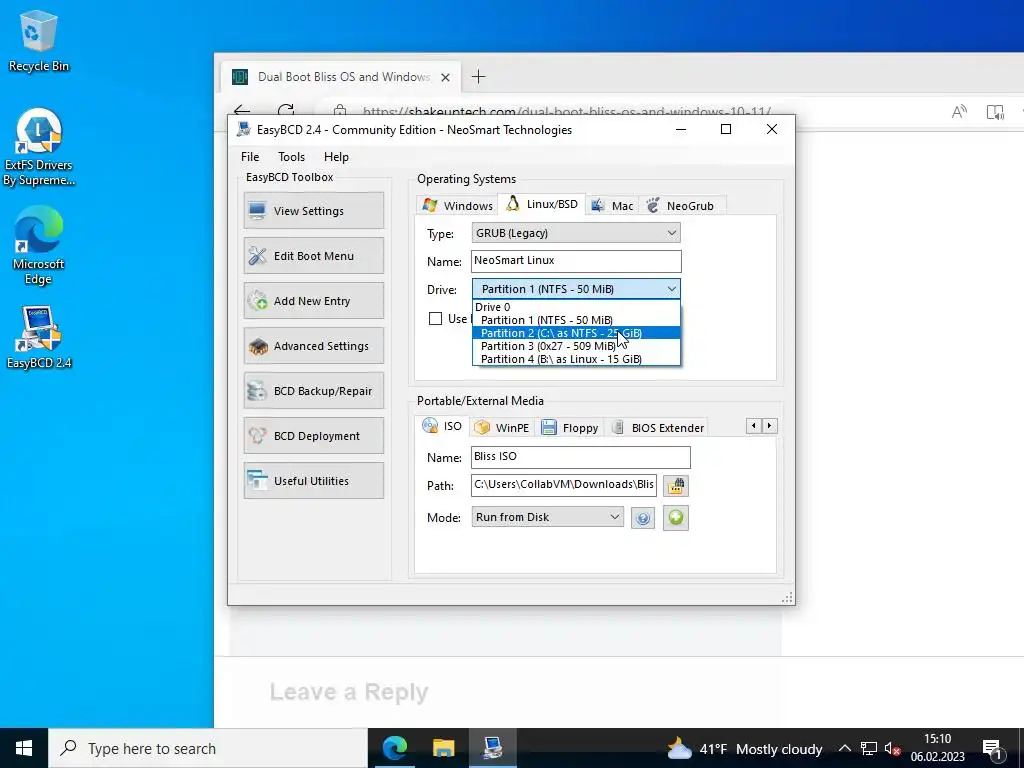Viewport: 1024px width, 768px height.
Task: Open the Tools menu
Action: click(291, 157)
